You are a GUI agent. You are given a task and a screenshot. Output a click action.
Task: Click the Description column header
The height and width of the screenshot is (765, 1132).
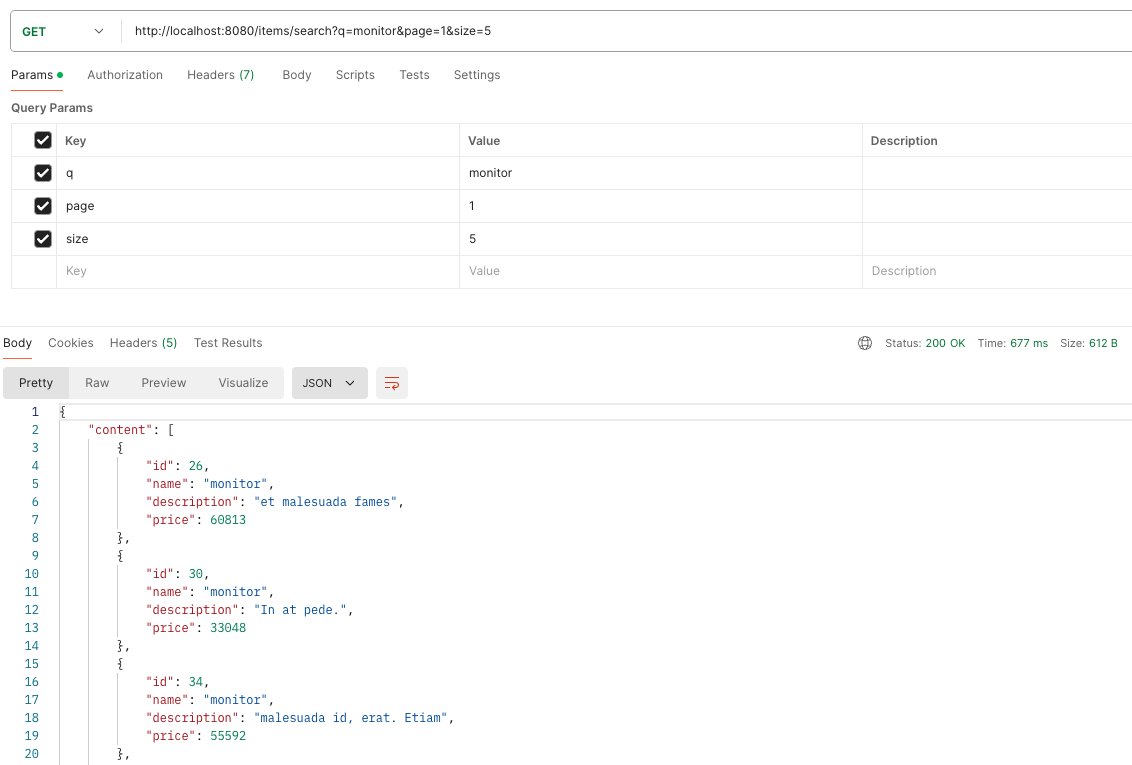coord(904,141)
